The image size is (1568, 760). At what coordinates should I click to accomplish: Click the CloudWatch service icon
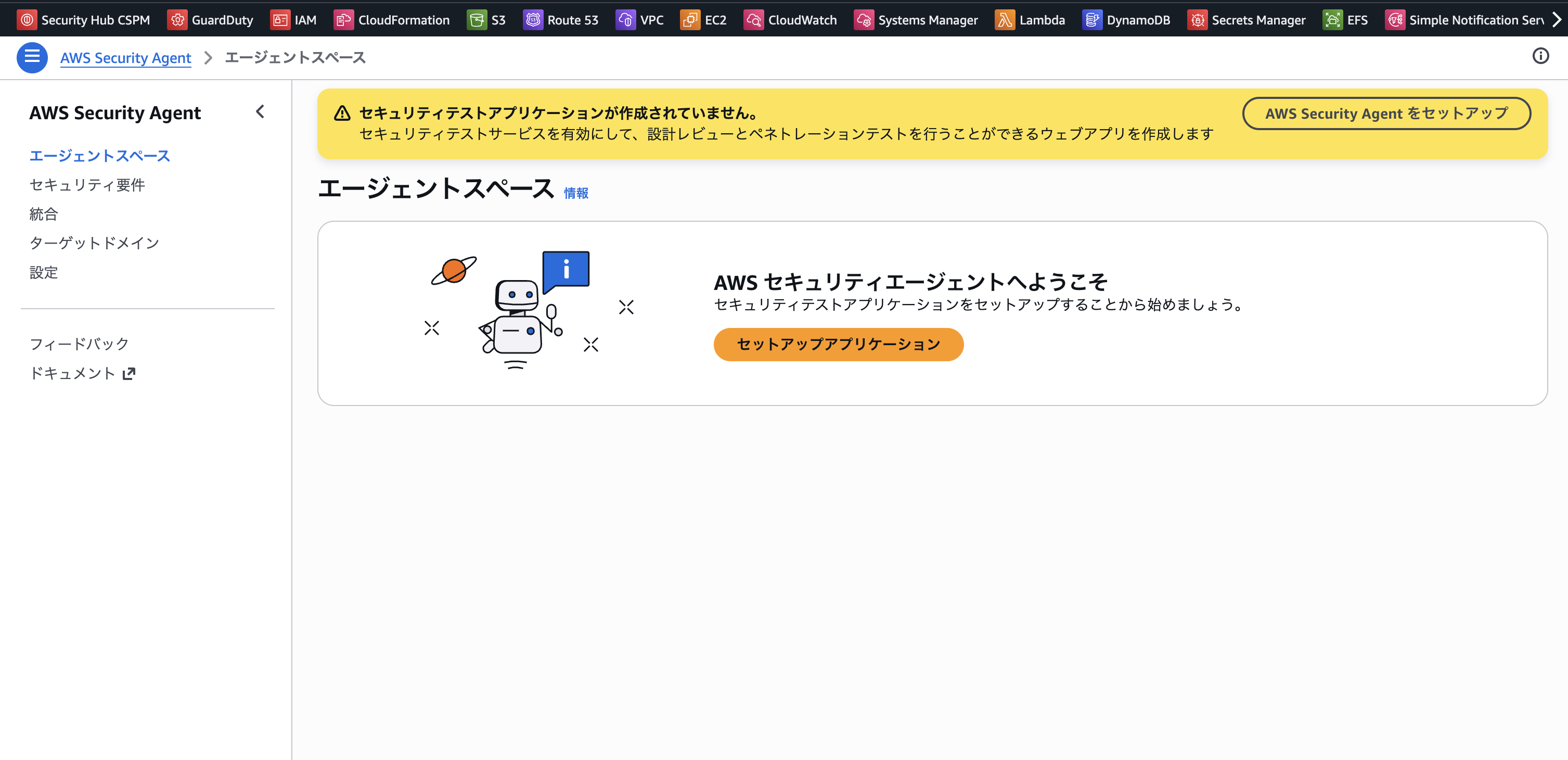[x=753, y=19]
